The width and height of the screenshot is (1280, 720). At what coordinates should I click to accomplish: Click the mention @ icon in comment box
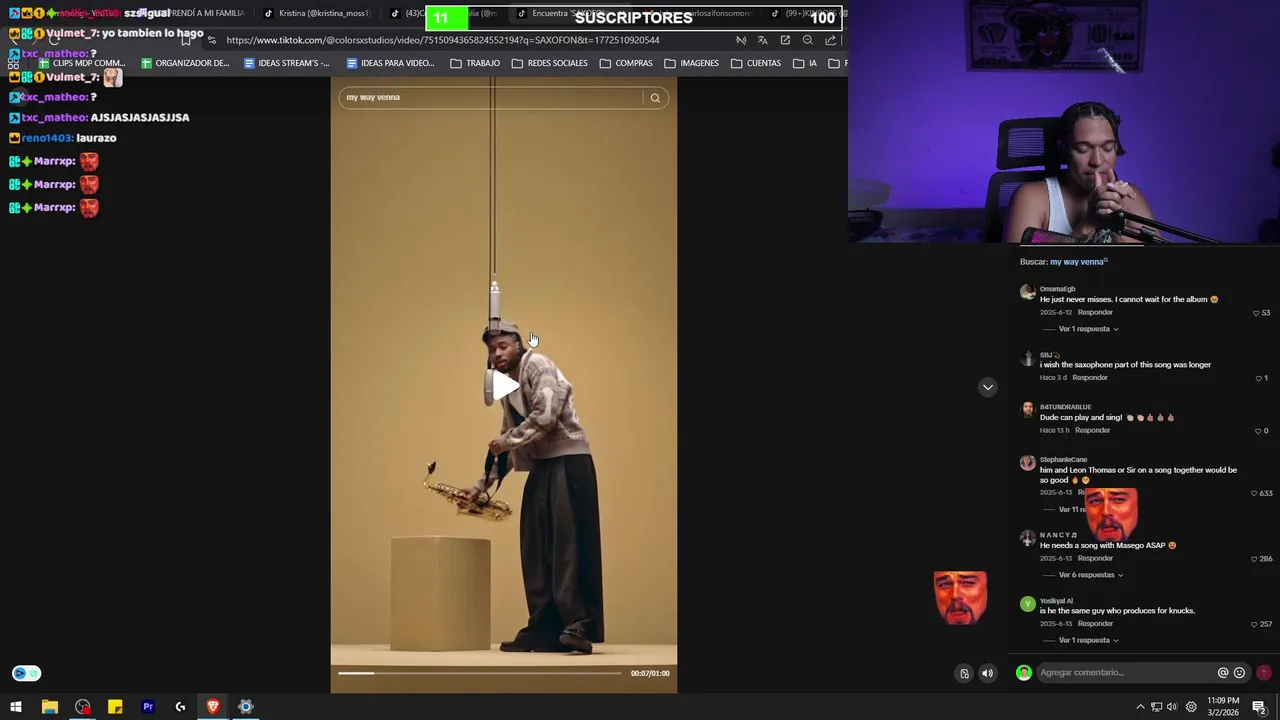(x=1222, y=673)
